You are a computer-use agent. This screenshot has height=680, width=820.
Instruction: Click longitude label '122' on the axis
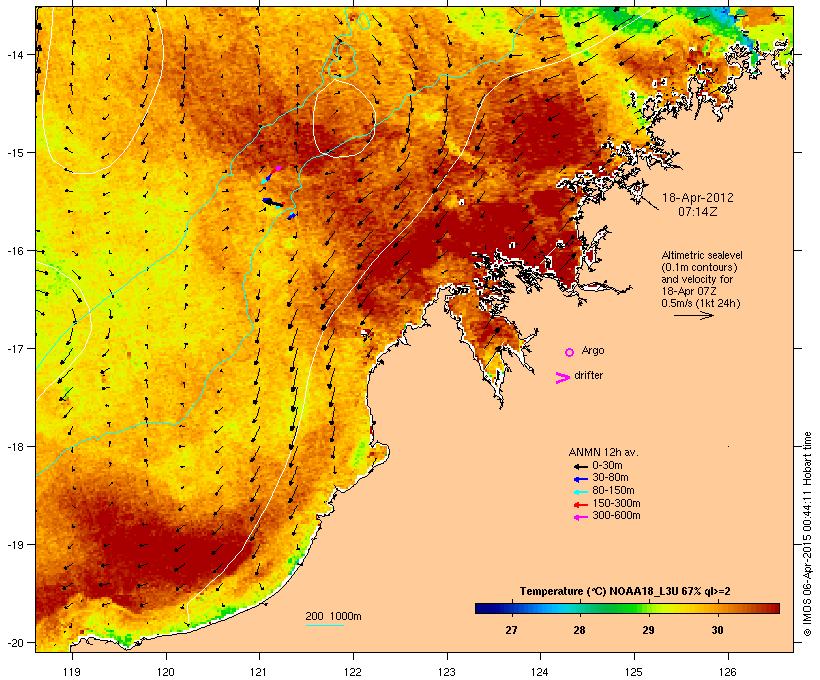pos(353,671)
